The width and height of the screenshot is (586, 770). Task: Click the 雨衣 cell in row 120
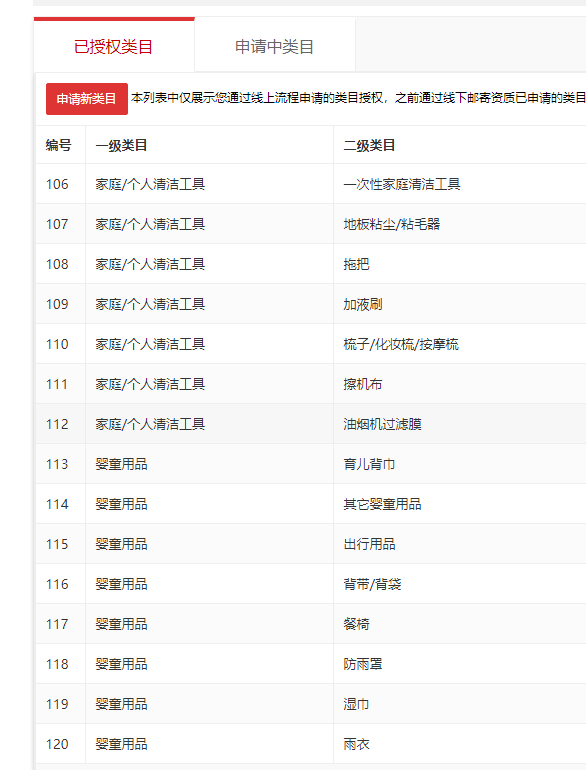coord(356,744)
